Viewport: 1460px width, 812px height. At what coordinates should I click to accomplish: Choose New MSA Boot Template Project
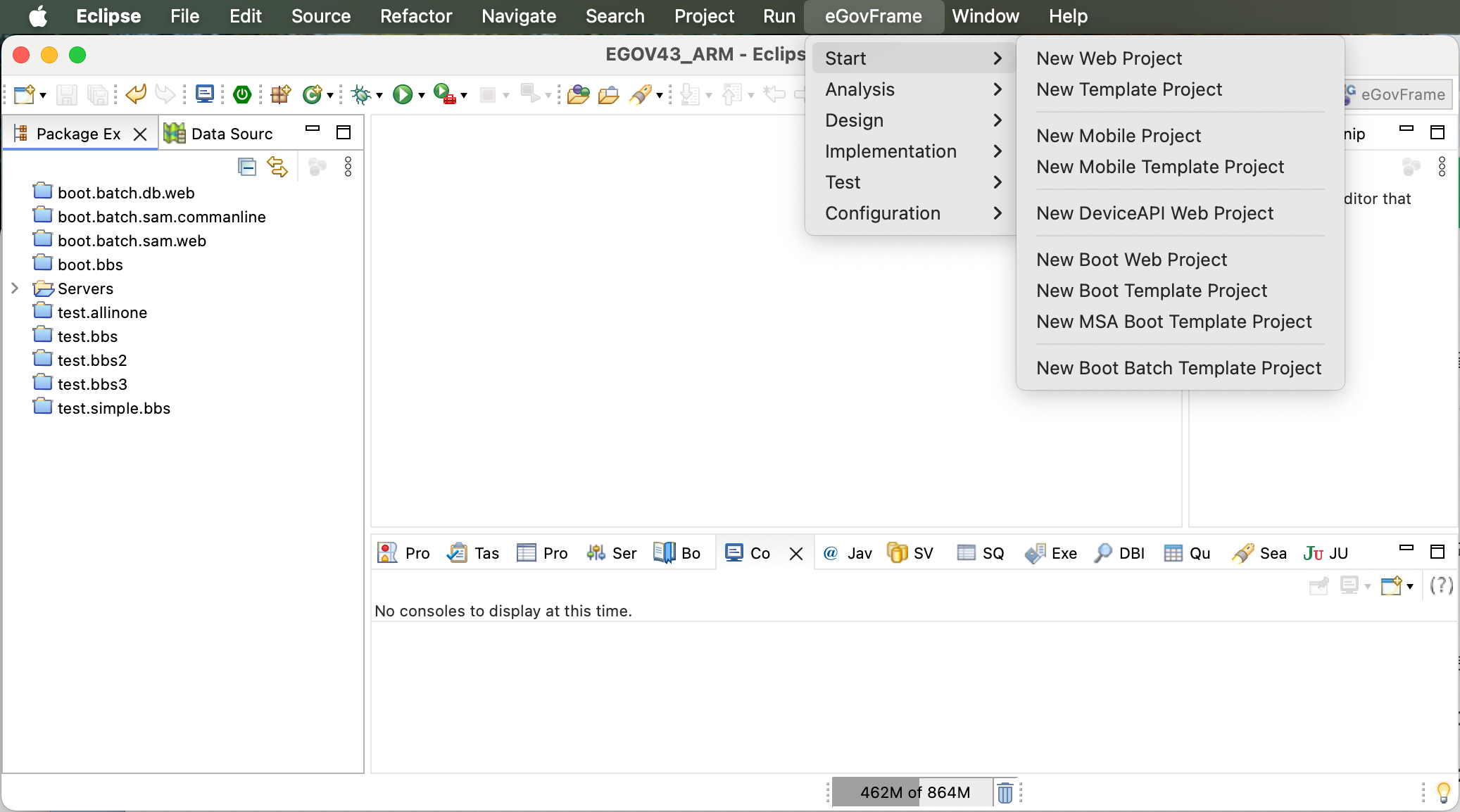[x=1173, y=322]
